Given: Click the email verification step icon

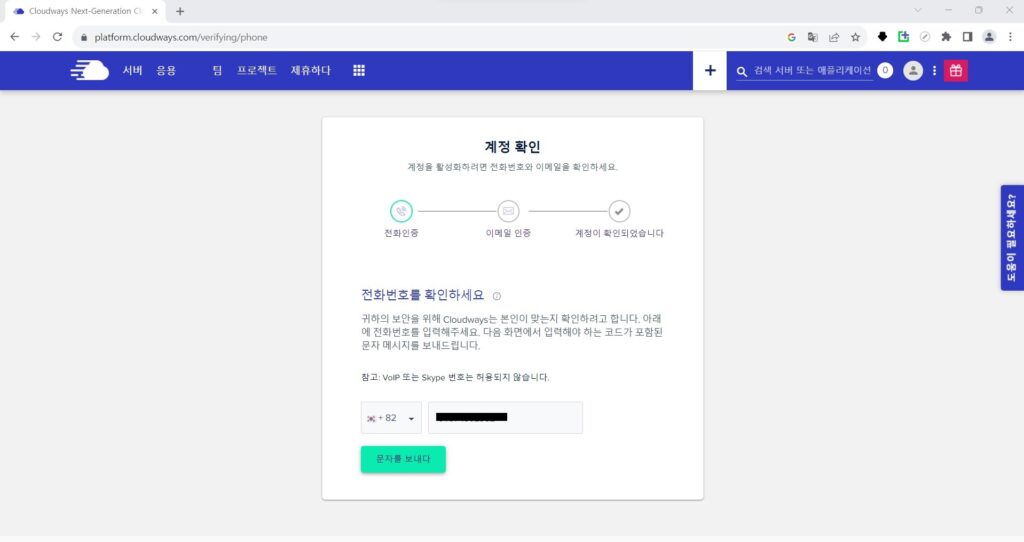Looking at the screenshot, I should 508,211.
